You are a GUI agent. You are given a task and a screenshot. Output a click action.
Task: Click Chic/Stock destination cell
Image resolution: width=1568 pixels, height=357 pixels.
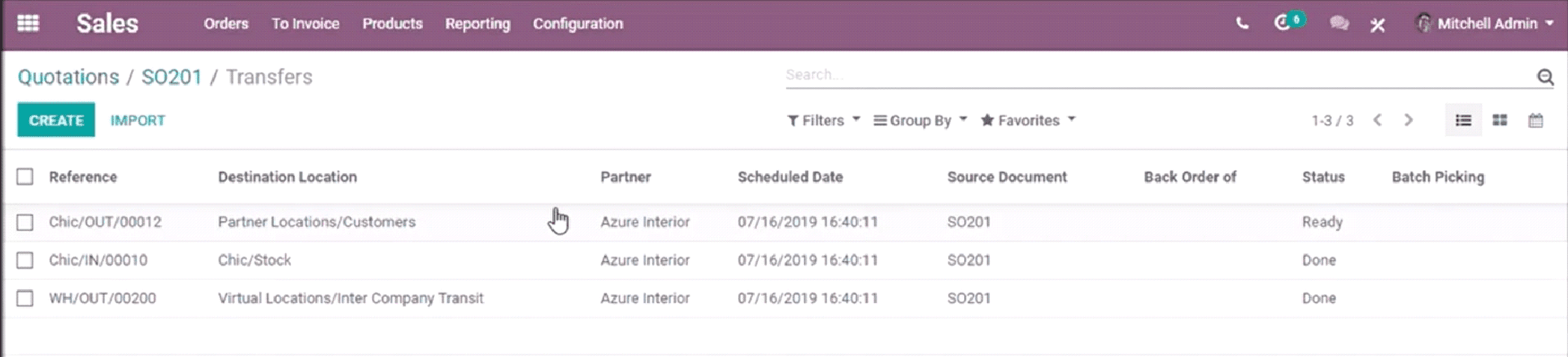(x=254, y=260)
